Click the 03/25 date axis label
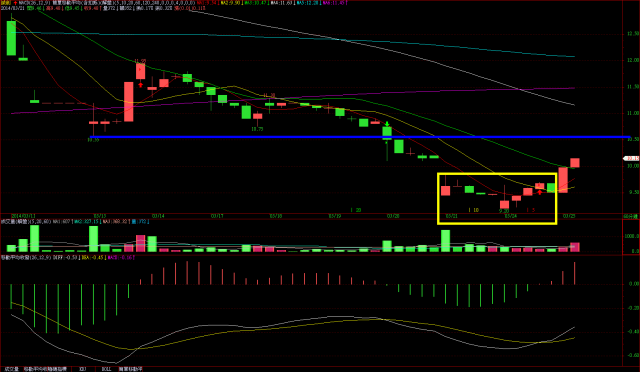Screen dimensions: 640x372 coord(569,216)
